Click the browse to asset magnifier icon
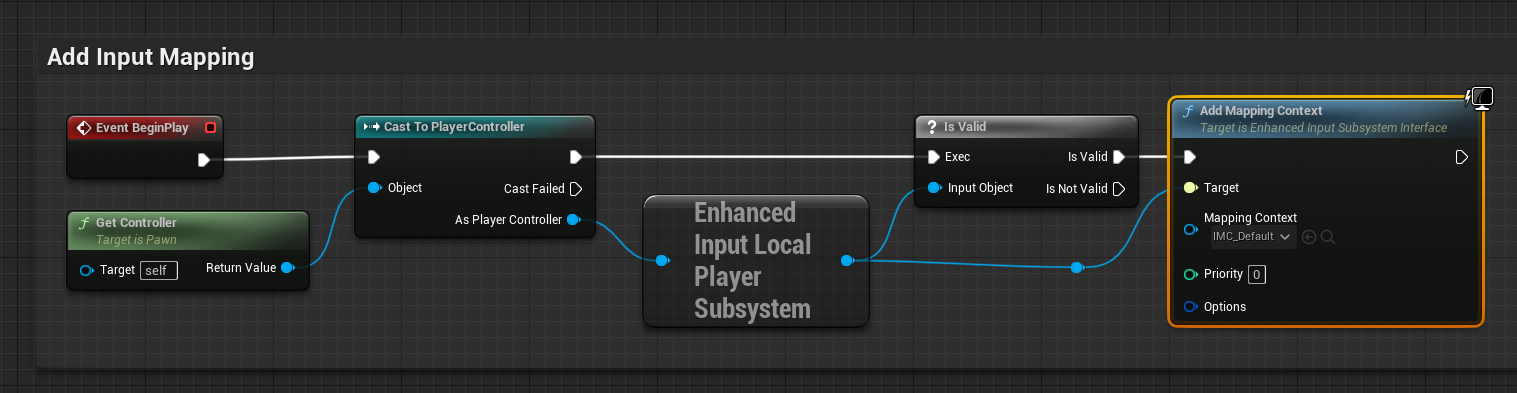The width and height of the screenshot is (1517, 393). click(x=1327, y=237)
